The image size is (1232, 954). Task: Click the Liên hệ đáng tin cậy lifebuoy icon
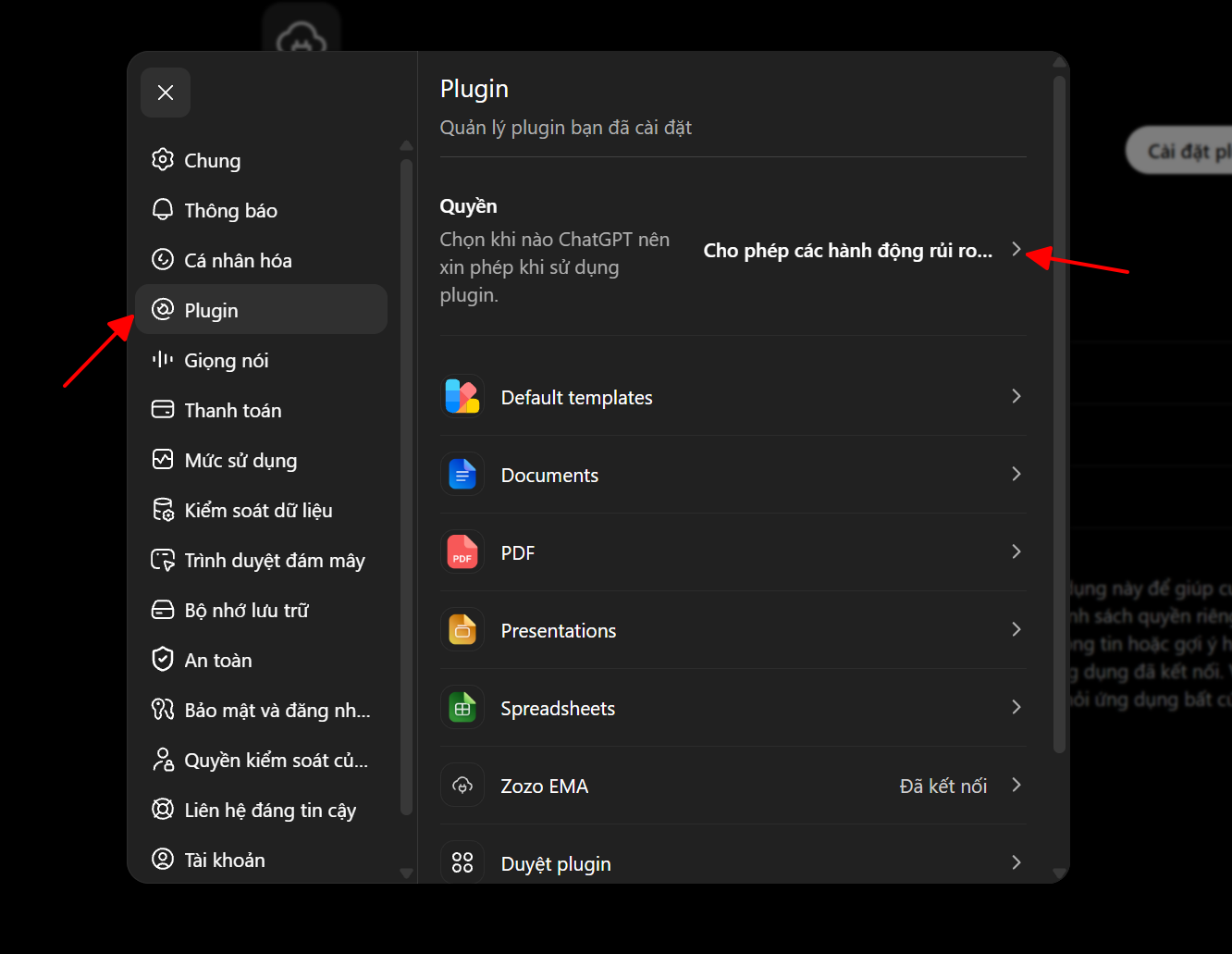(x=163, y=809)
